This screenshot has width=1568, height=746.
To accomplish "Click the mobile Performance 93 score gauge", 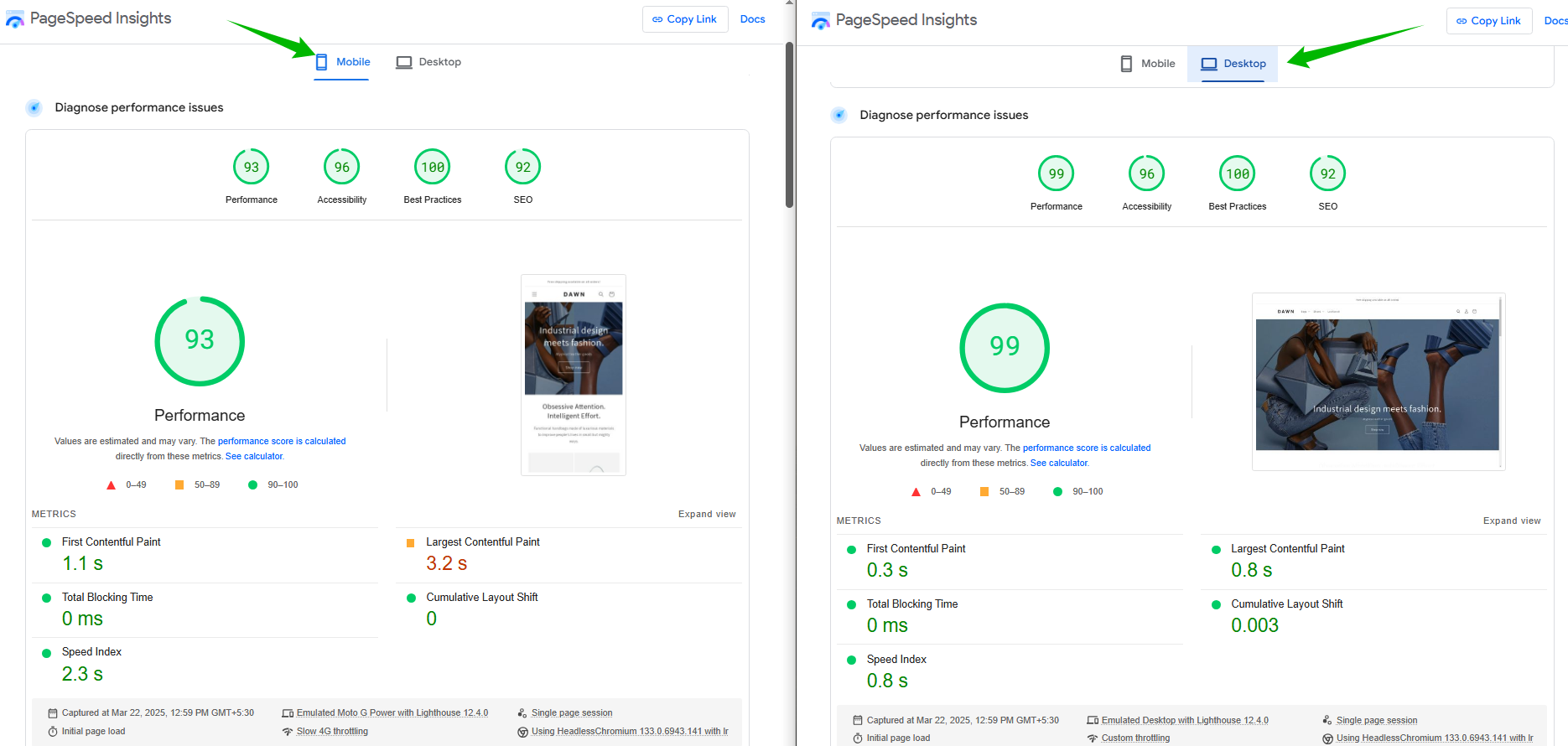I will (x=252, y=168).
